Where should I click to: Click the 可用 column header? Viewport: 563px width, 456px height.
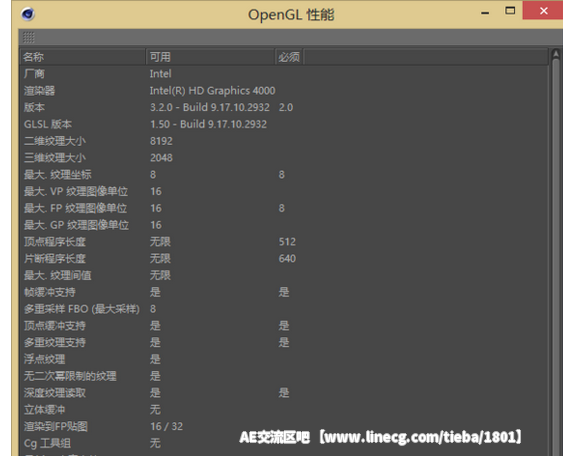(210, 57)
